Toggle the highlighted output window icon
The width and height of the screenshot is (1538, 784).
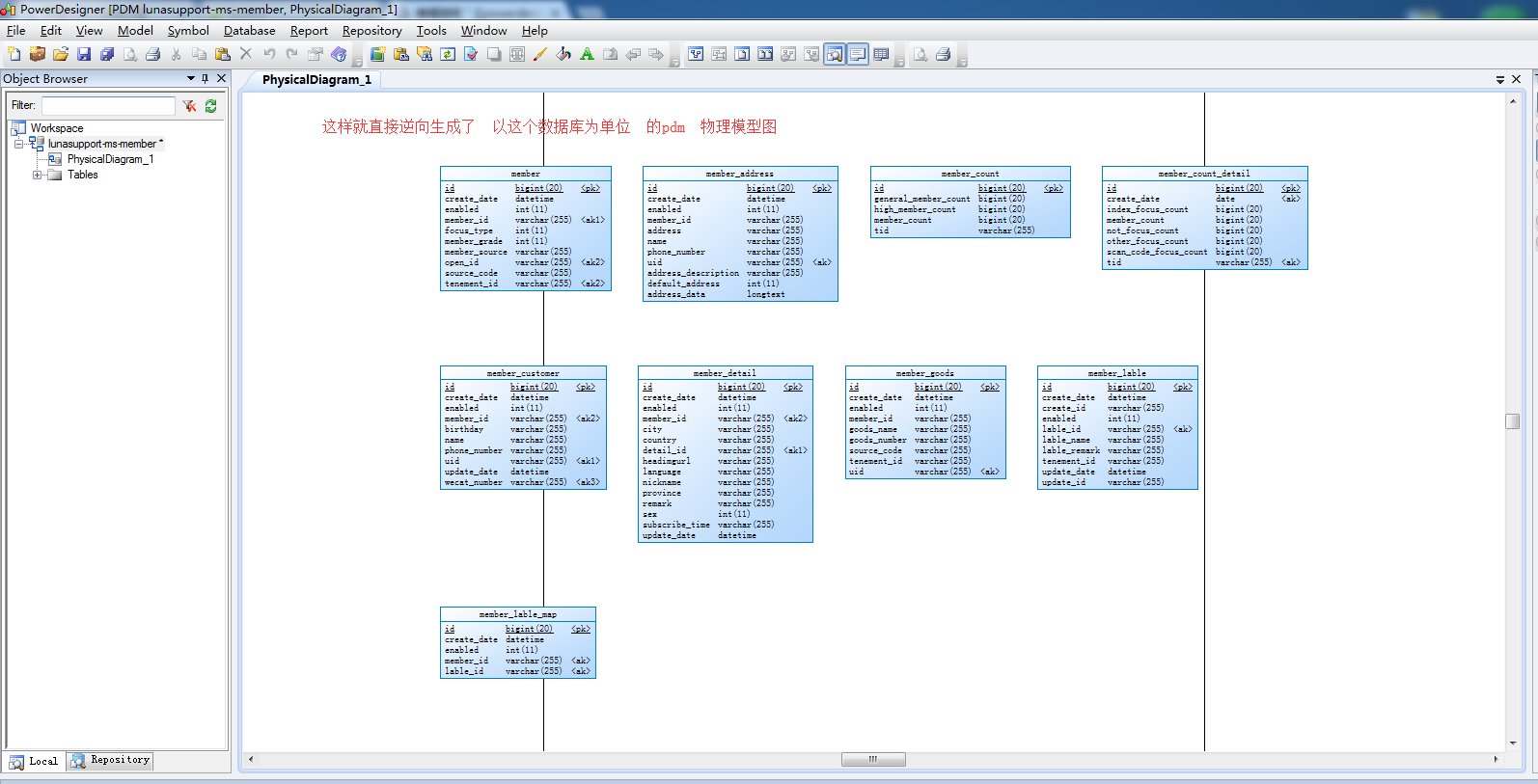pos(858,54)
